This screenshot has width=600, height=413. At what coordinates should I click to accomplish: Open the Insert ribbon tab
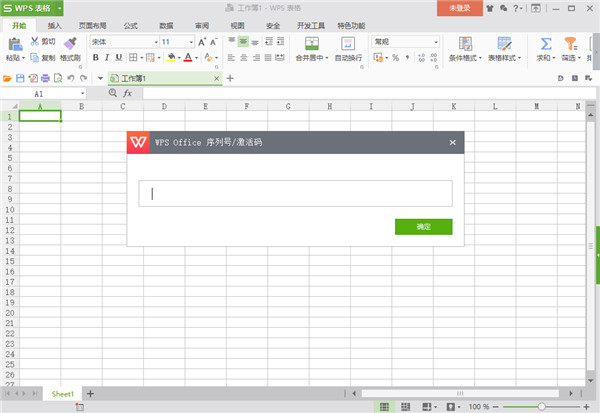(x=54, y=26)
